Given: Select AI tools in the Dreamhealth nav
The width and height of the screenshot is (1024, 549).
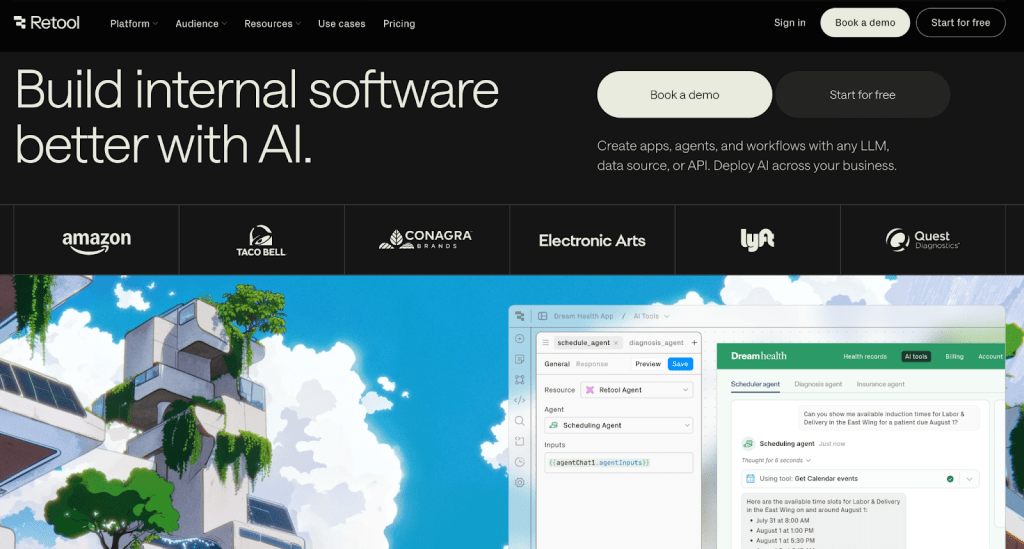Looking at the screenshot, I should click(x=916, y=356).
